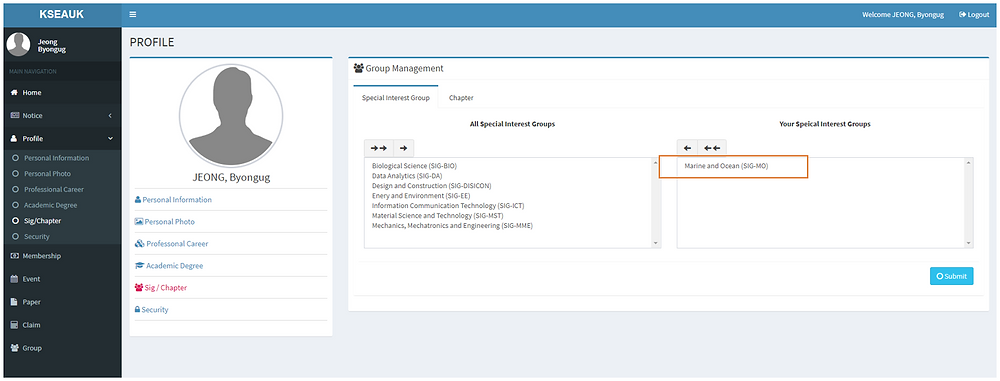Click Your groups list scrollbar down arrow
Image resolution: width=1000 pixels, height=381 pixels.
pos(969,243)
